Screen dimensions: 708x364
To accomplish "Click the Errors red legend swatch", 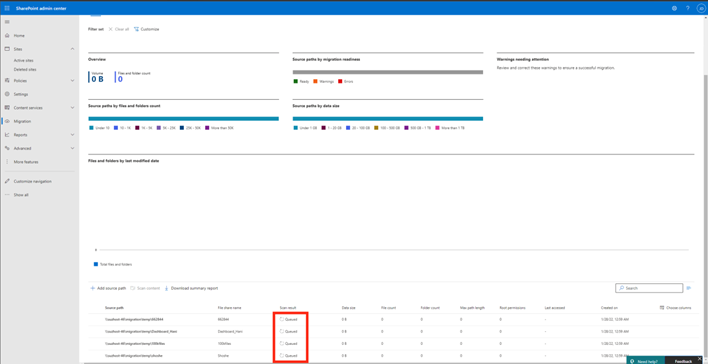I will [x=340, y=81].
